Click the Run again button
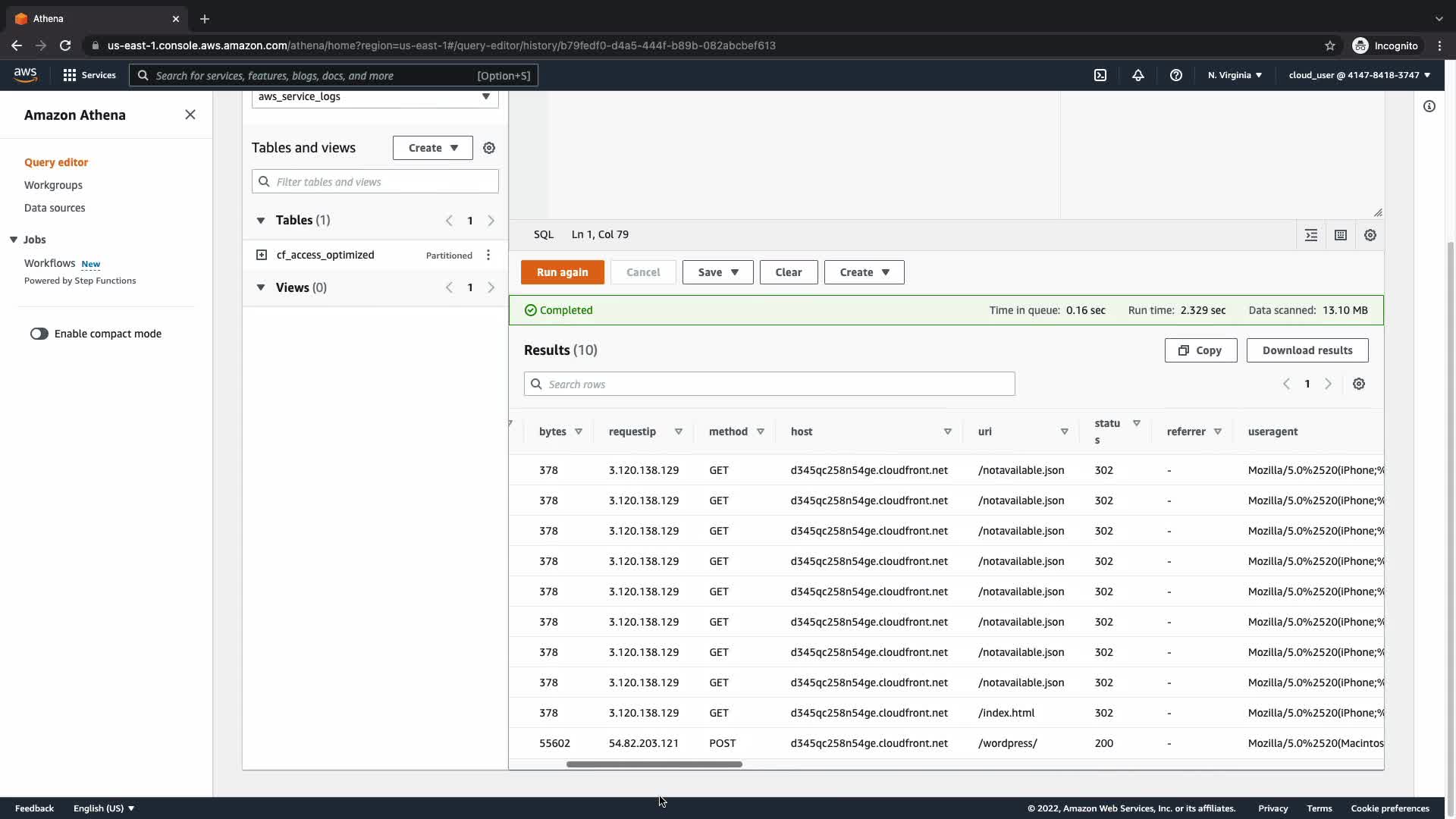The image size is (1456, 819). [562, 272]
